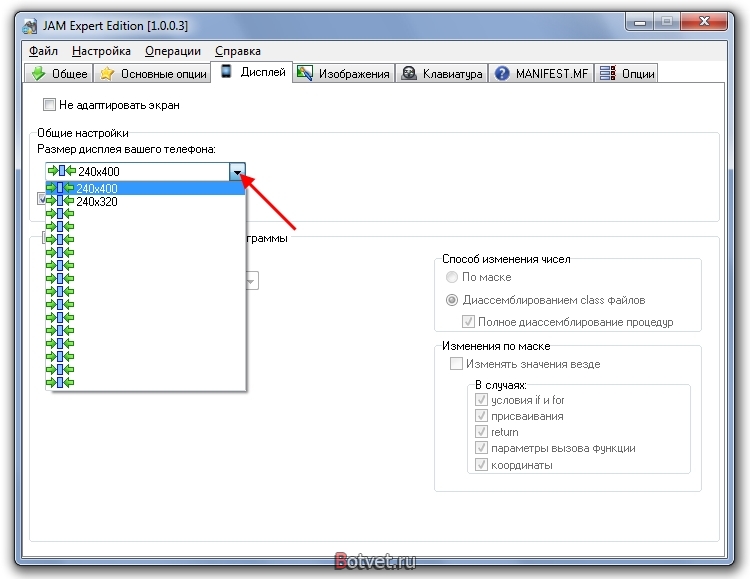Viewport: 750px width, 579px height.
Task: Select Диассемблированием class файлов radio option
Action: coord(452,300)
